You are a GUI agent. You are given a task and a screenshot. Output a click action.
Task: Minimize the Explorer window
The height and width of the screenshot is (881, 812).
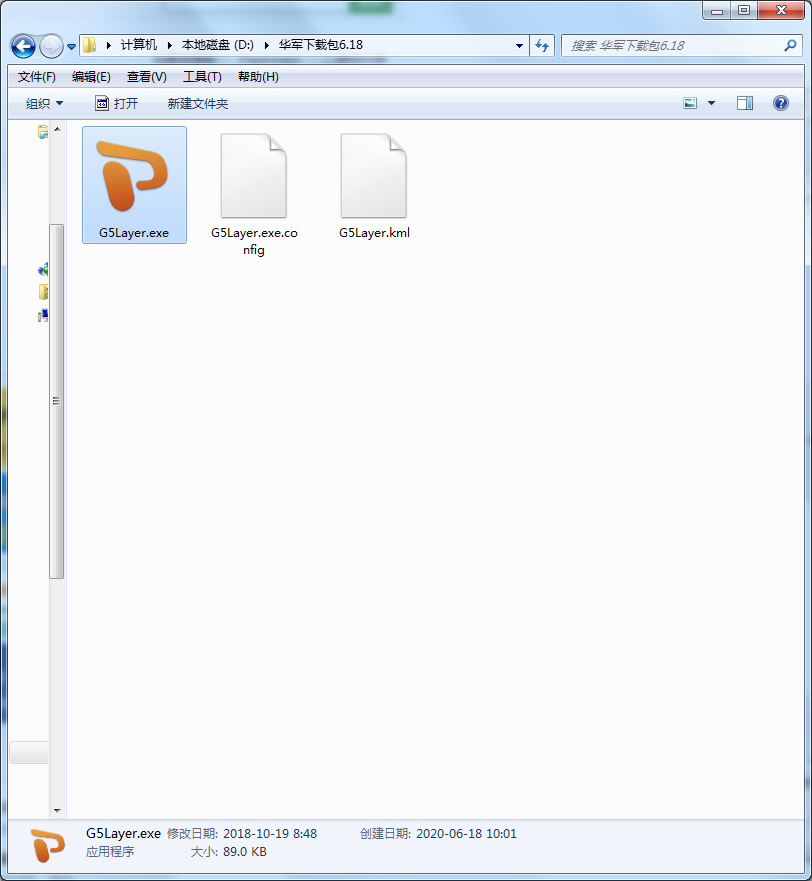(717, 11)
